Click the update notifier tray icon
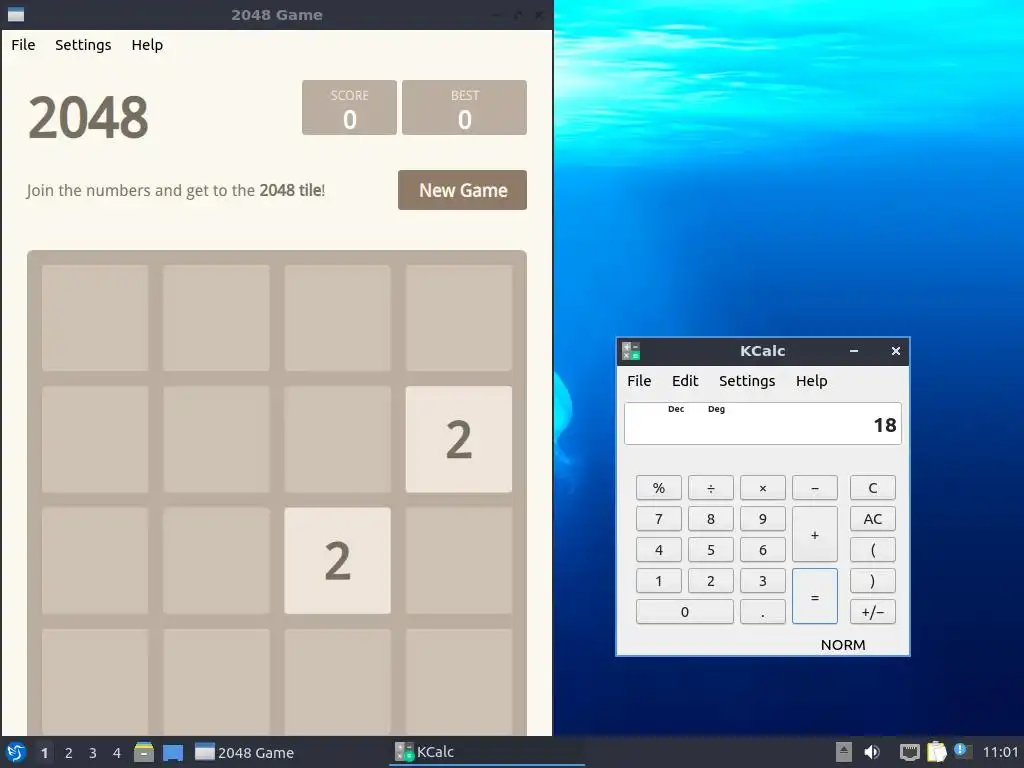Screen dimensions: 1024x768 coord(962,750)
